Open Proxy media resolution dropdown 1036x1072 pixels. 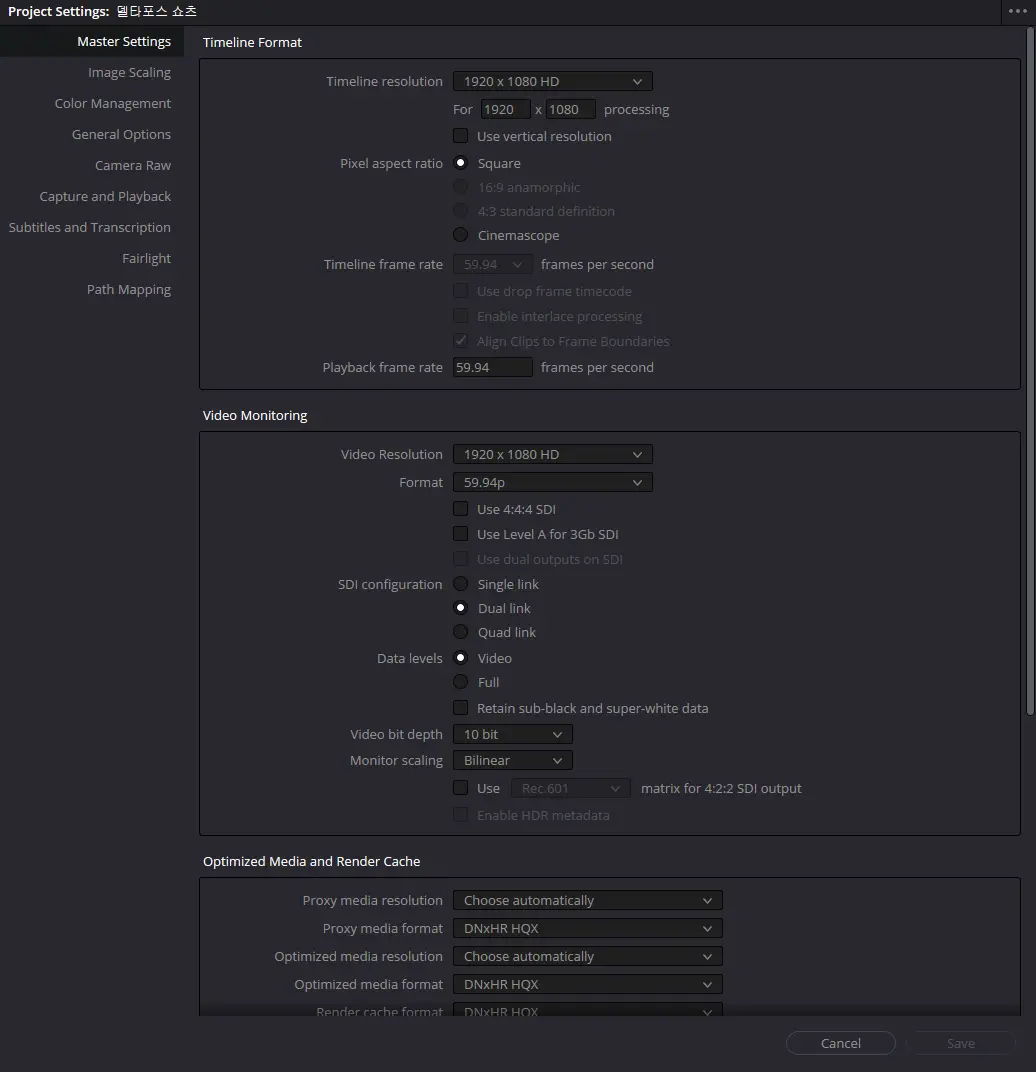pos(587,900)
